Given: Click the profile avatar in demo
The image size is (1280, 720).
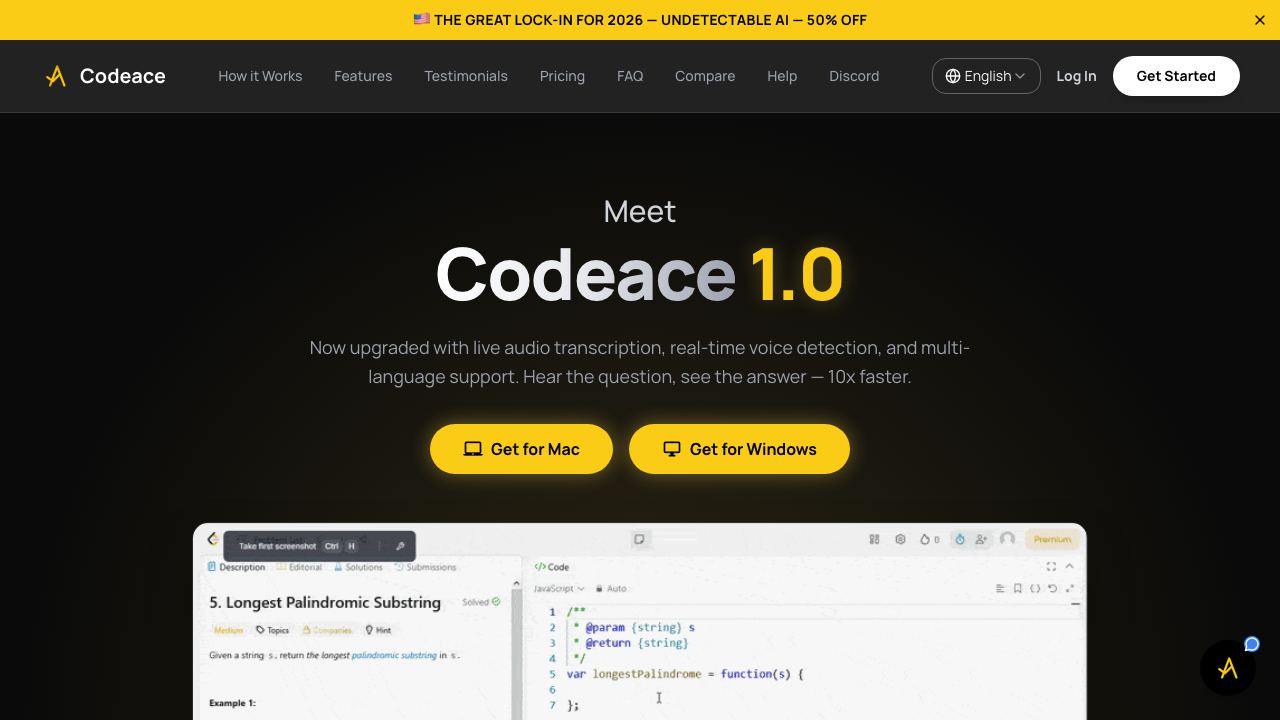Looking at the screenshot, I should 1007,539.
